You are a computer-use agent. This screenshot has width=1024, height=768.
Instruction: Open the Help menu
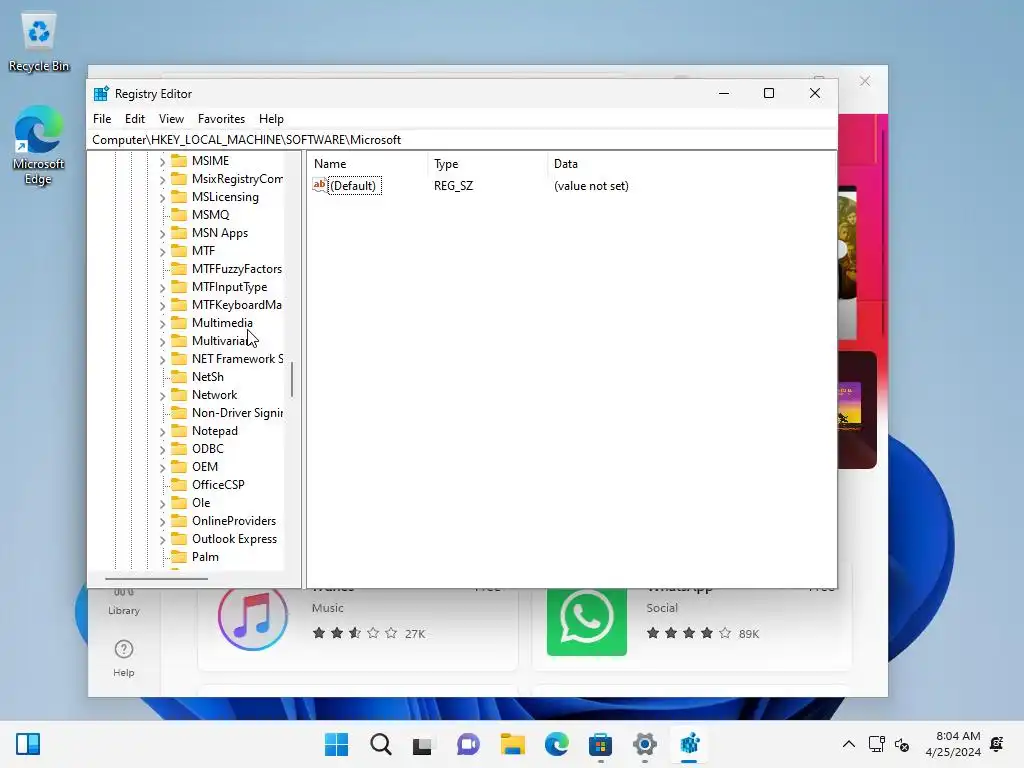(271, 119)
